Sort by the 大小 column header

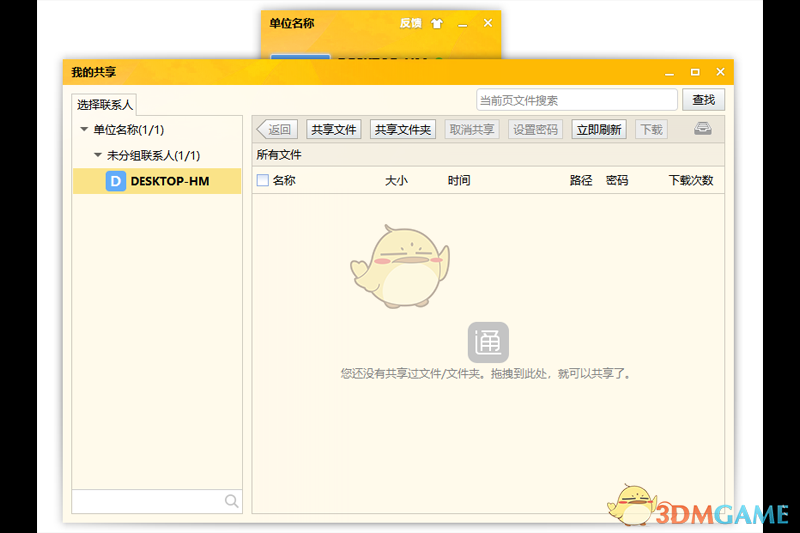(396, 180)
